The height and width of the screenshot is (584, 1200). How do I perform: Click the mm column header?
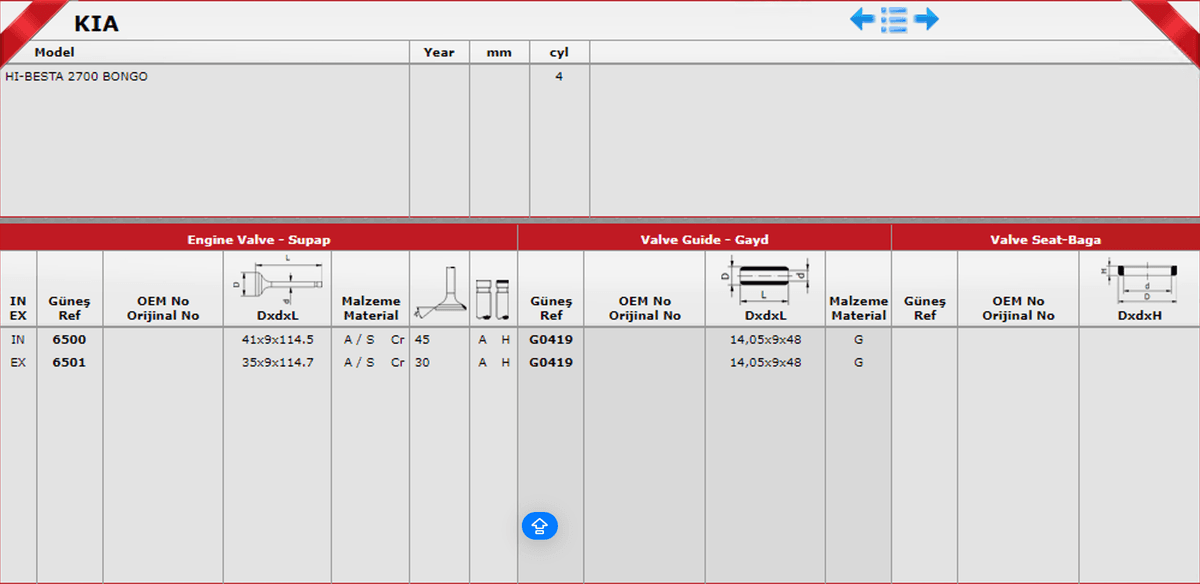(499, 52)
